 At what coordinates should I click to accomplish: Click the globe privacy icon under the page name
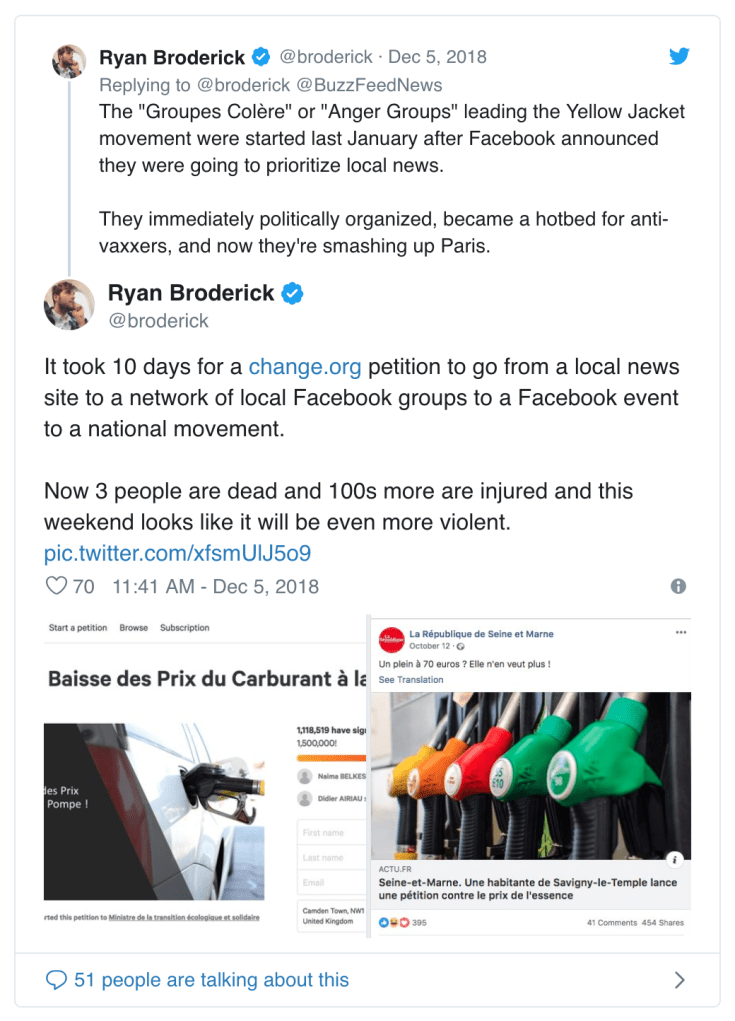click(462, 647)
